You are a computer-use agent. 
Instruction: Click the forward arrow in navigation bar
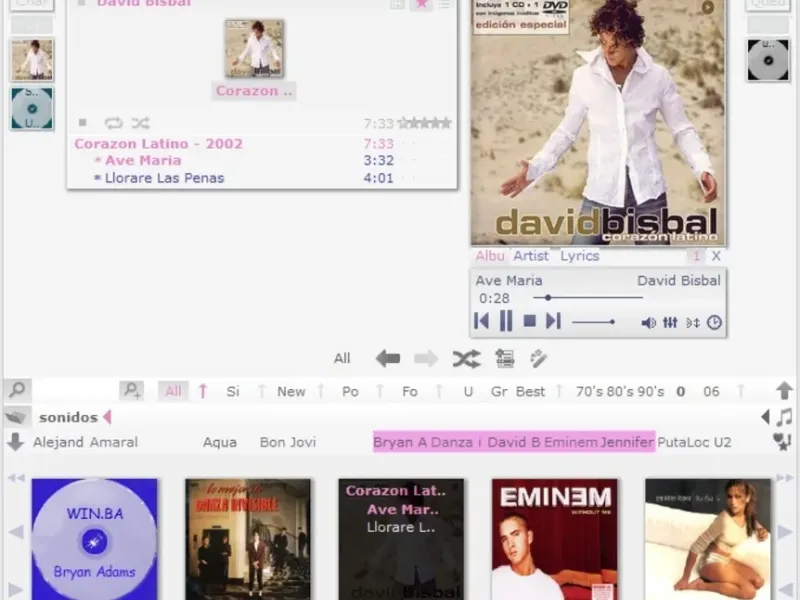tap(426, 359)
